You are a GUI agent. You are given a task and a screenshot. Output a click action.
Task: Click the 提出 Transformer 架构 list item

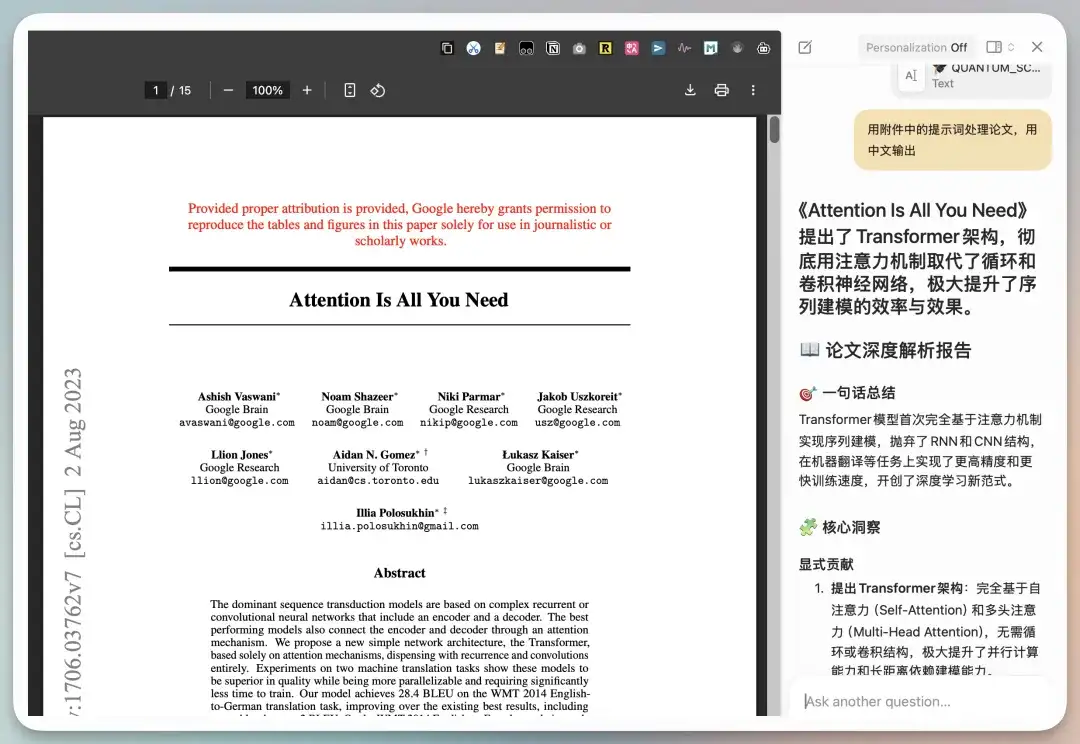click(x=935, y=628)
